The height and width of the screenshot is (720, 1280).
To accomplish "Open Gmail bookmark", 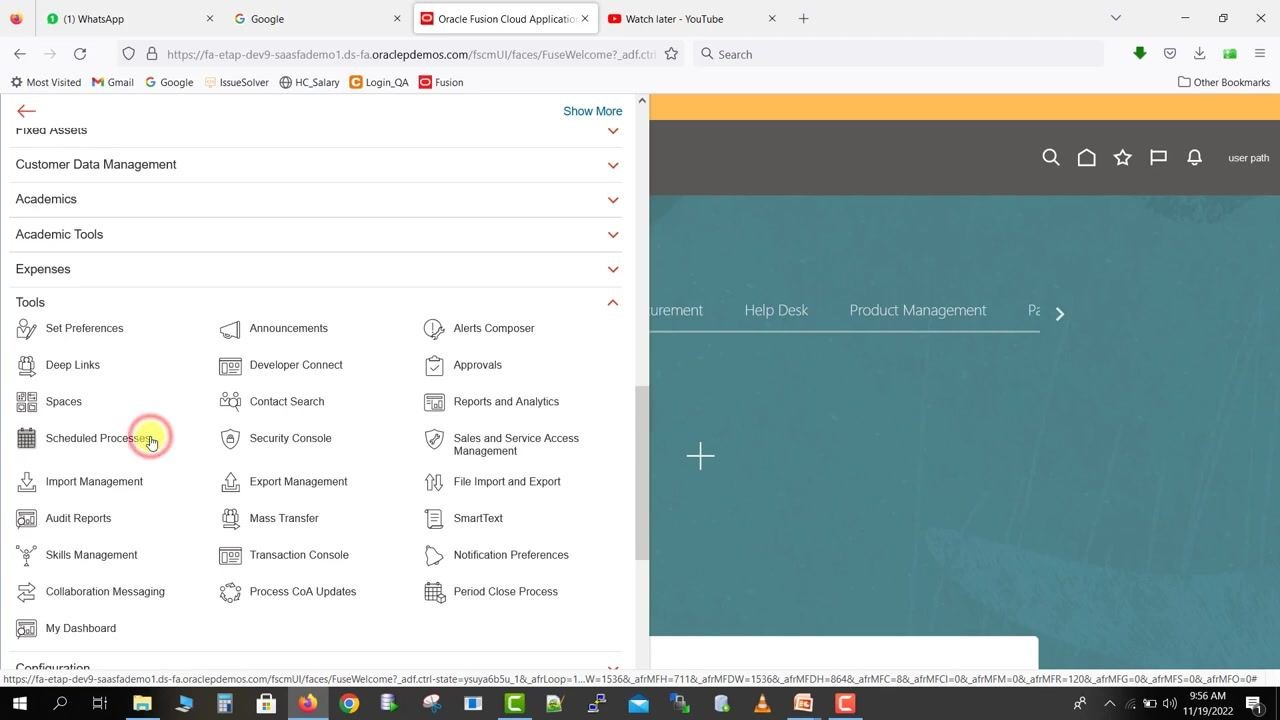I will (112, 82).
